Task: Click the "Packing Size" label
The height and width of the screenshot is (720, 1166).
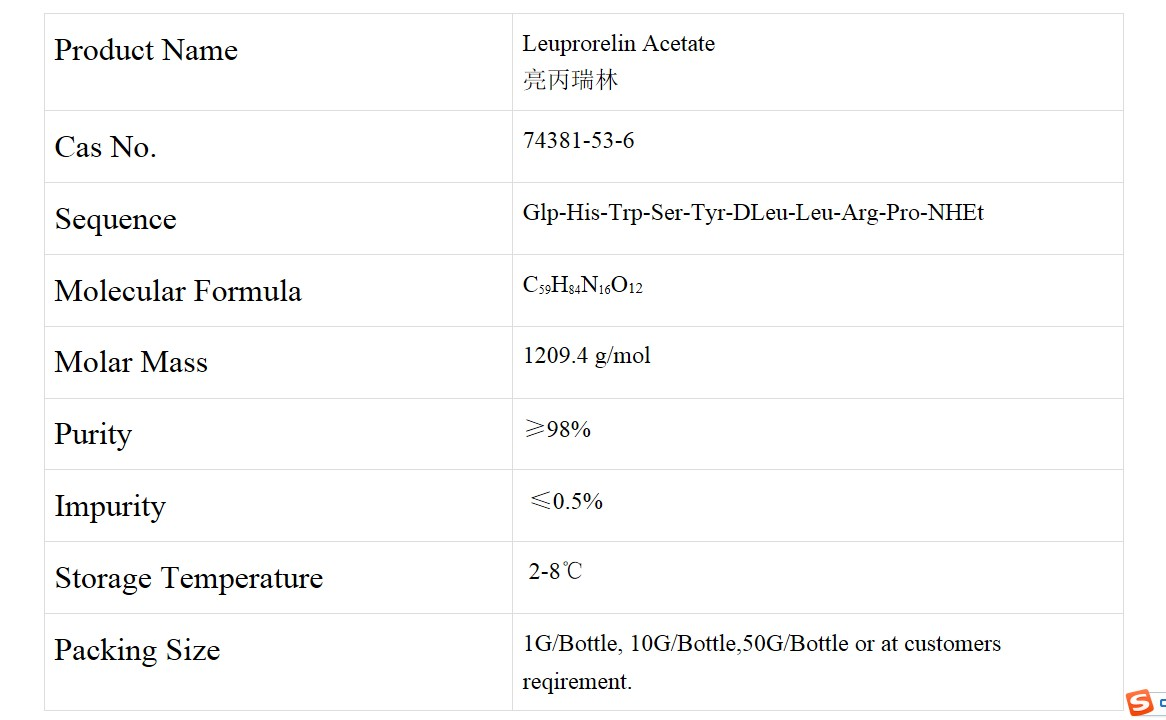Action: 137,650
